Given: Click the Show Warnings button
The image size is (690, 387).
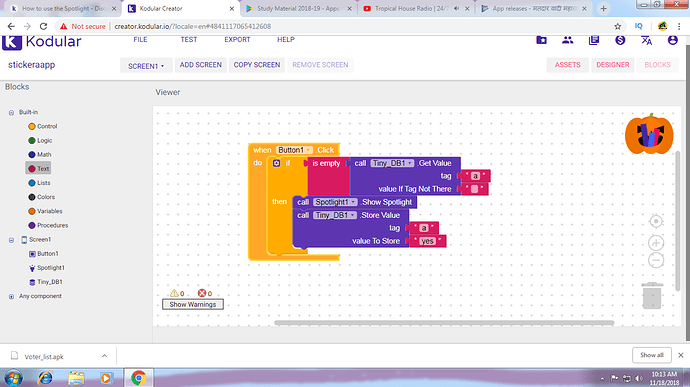Looking at the screenshot, I should click(x=193, y=304).
